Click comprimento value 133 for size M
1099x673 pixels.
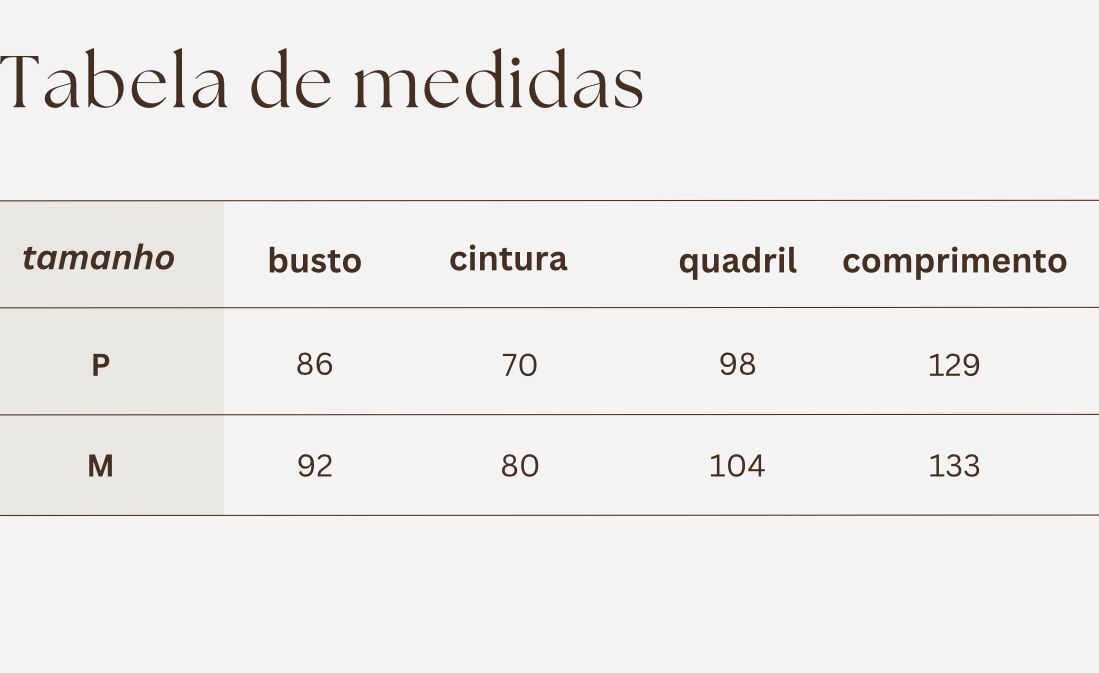(954, 466)
